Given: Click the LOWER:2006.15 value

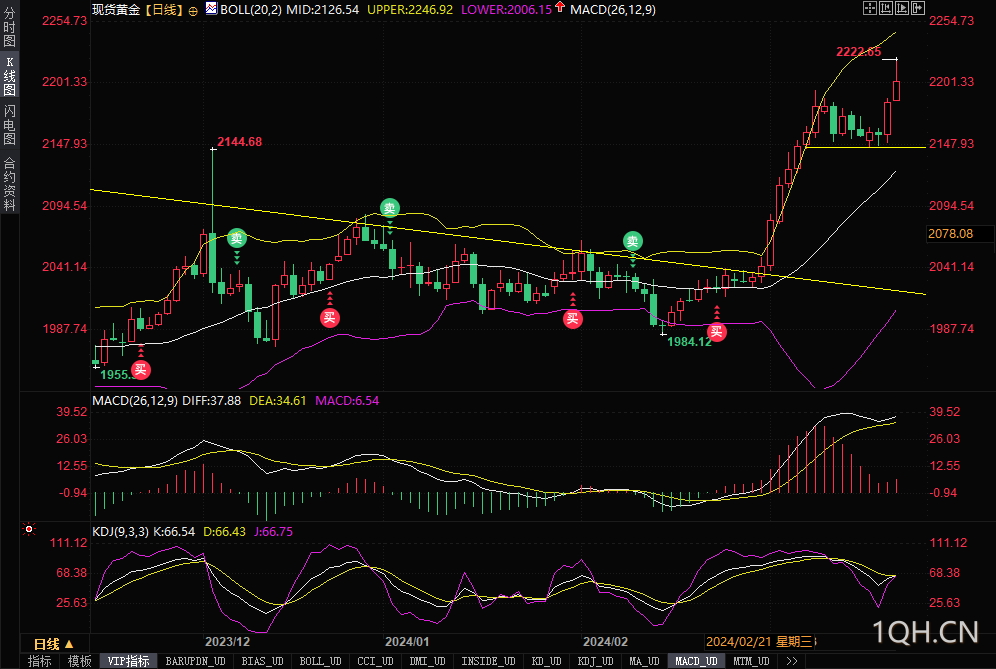Looking at the screenshot, I should point(506,10).
